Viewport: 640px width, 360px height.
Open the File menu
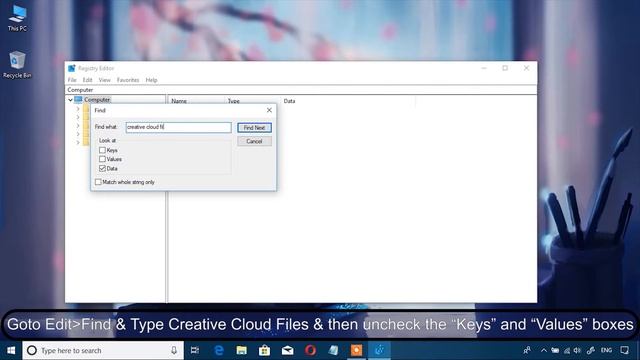pos(72,80)
